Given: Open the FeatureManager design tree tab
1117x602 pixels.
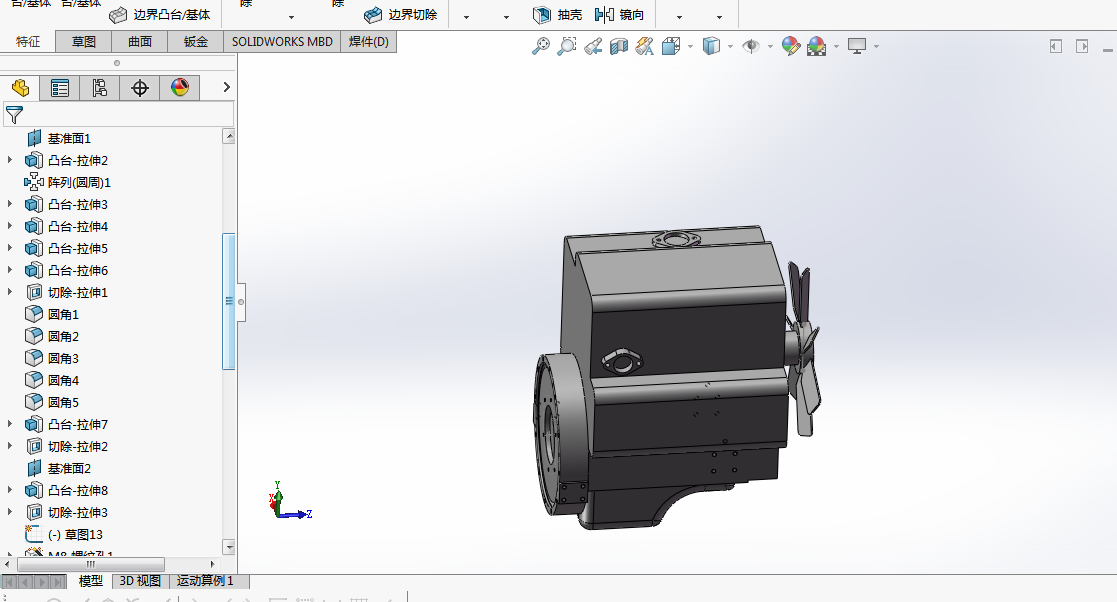Looking at the screenshot, I should click(x=20, y=88).
